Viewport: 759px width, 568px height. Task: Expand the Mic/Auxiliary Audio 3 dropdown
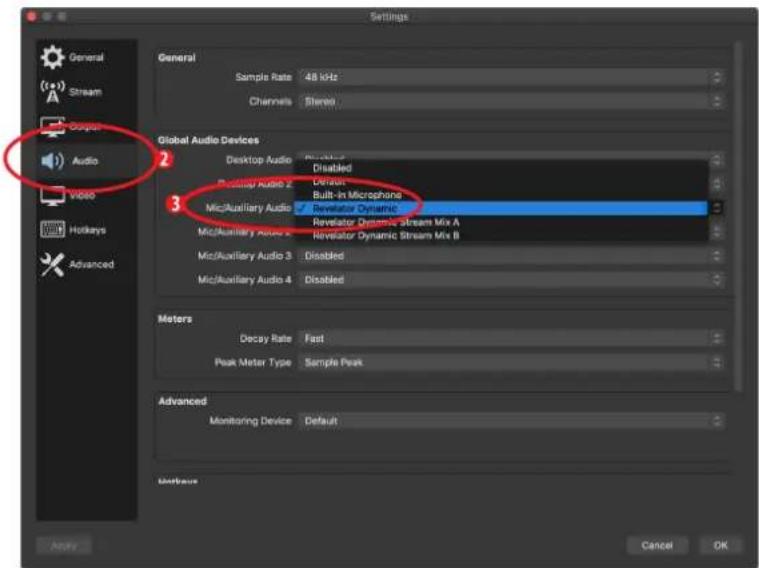(x=511, y=256)
